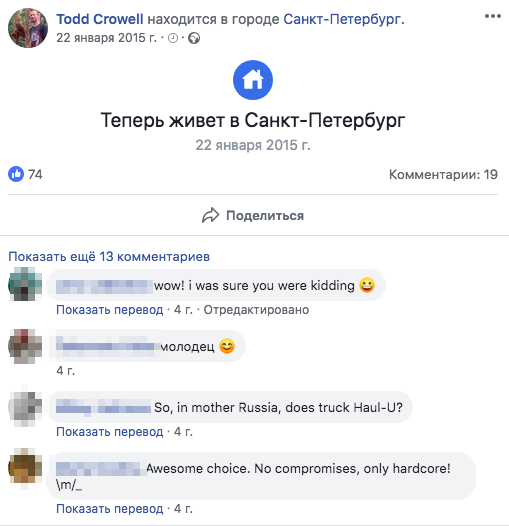Open the 'Комментарии: 19' comments count
The image size is (509, 526).
click(x=443, y=174)
